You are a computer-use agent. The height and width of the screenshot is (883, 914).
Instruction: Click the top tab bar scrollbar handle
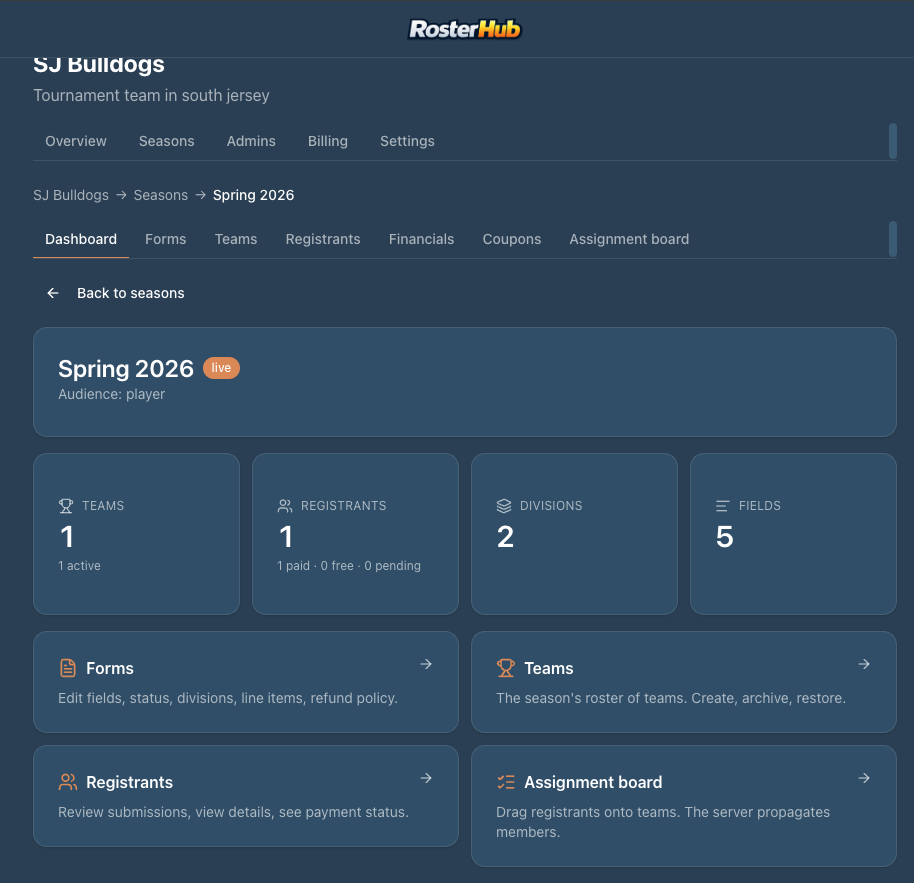coord(892,140)
